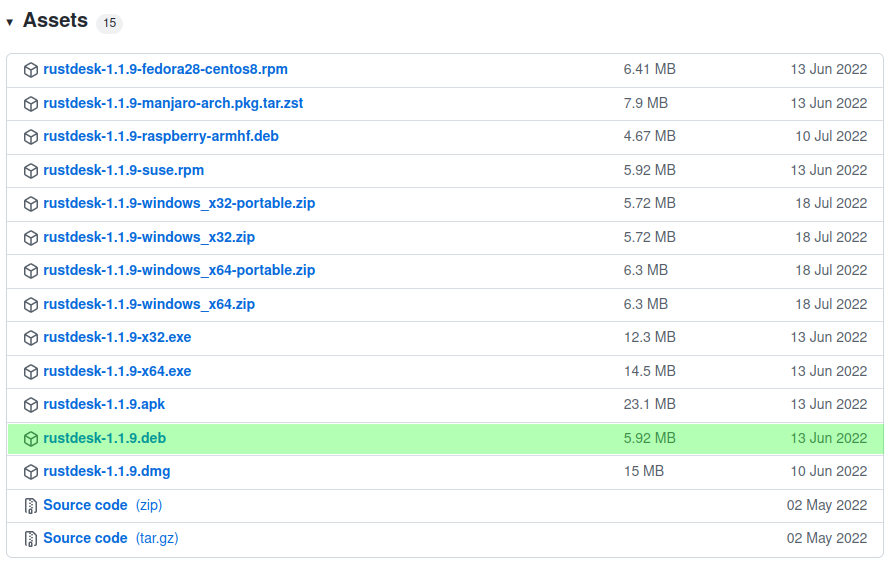Image resolution: width=889 pixels, height=563 pixels.
Task: Click the highlighted rustdesk-1.1.9.deb link
Action: pyautogui.click(x=104, y=438)
